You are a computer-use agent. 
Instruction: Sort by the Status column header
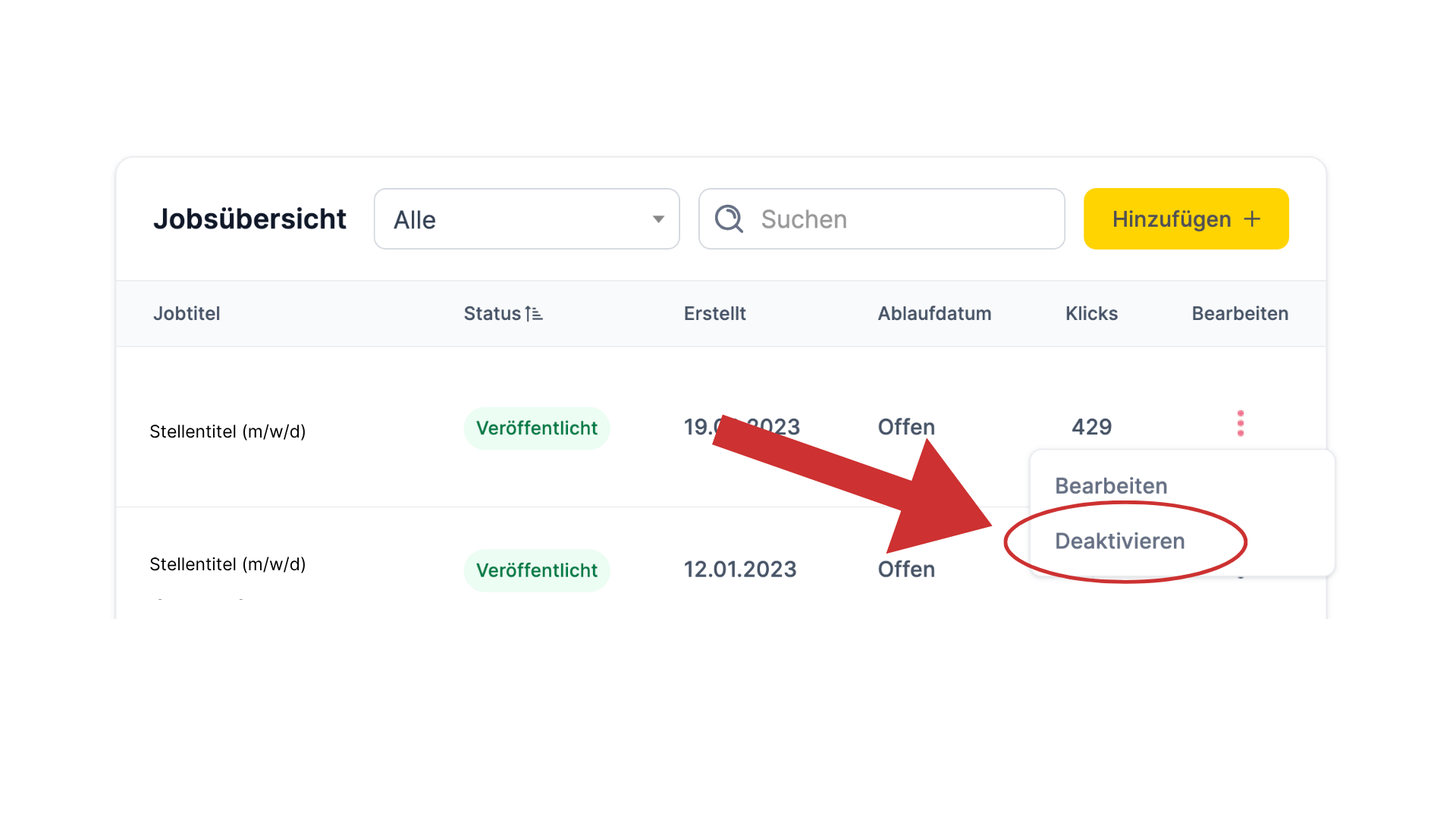tap(492, 313)
